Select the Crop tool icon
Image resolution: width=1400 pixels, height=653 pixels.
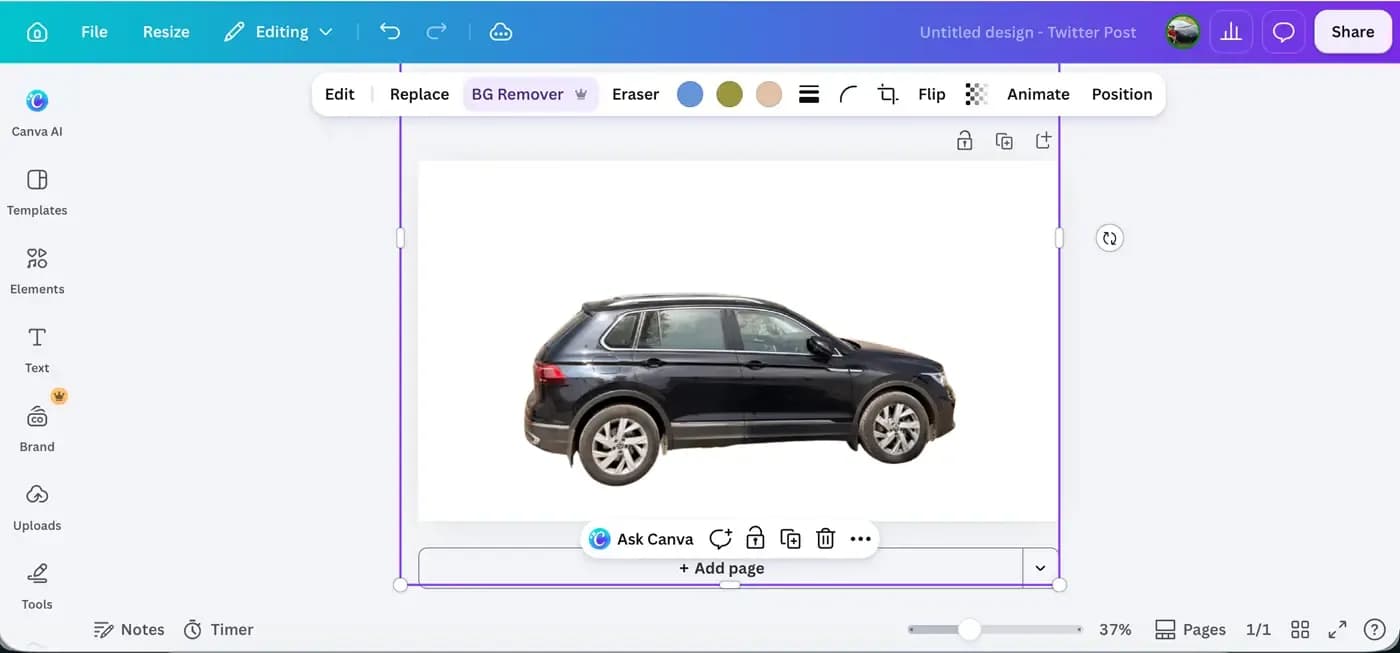(x=887, y=94)
